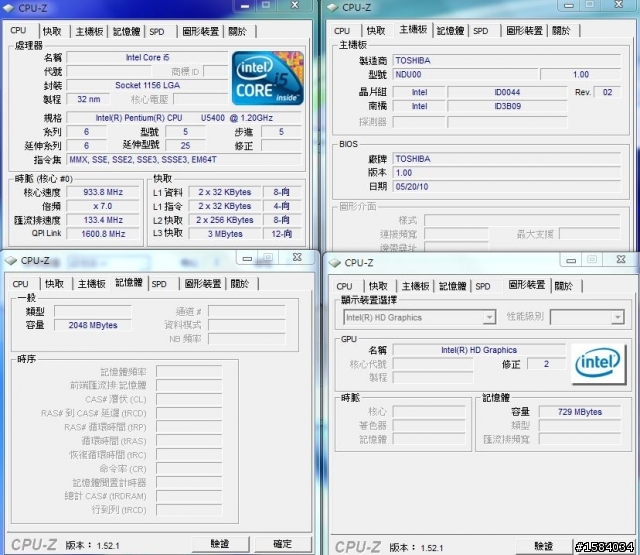Open 主機板 tab in the graphics window
The width and height of the screenshot is (640, 555).
click(x=416, y=286)
